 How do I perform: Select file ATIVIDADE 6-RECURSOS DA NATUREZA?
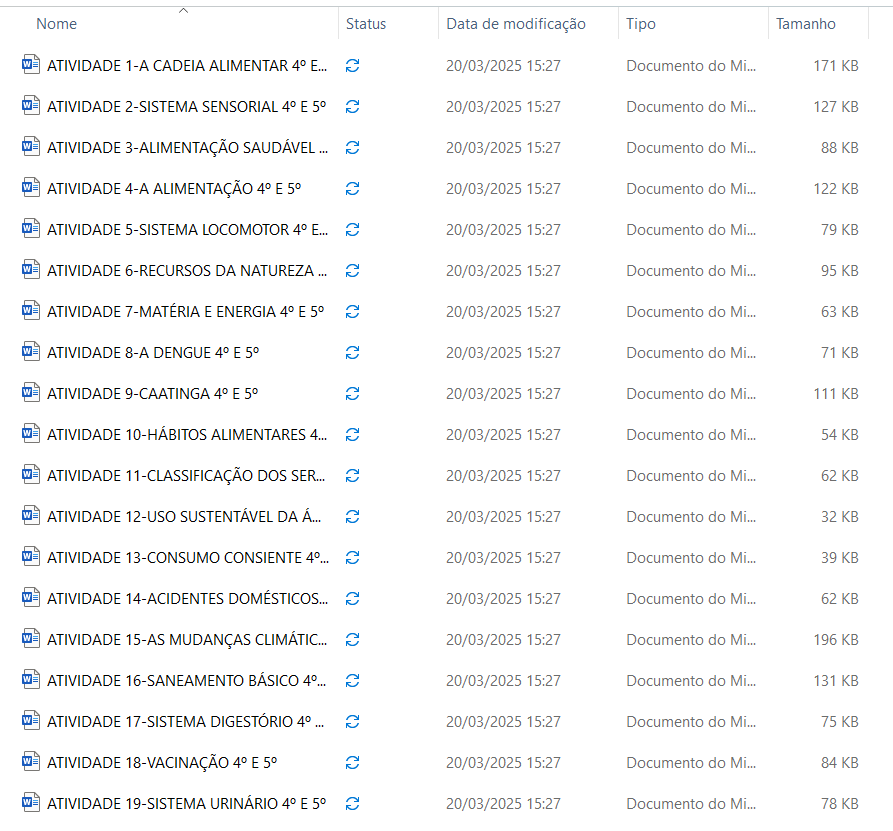coord(187,271)
